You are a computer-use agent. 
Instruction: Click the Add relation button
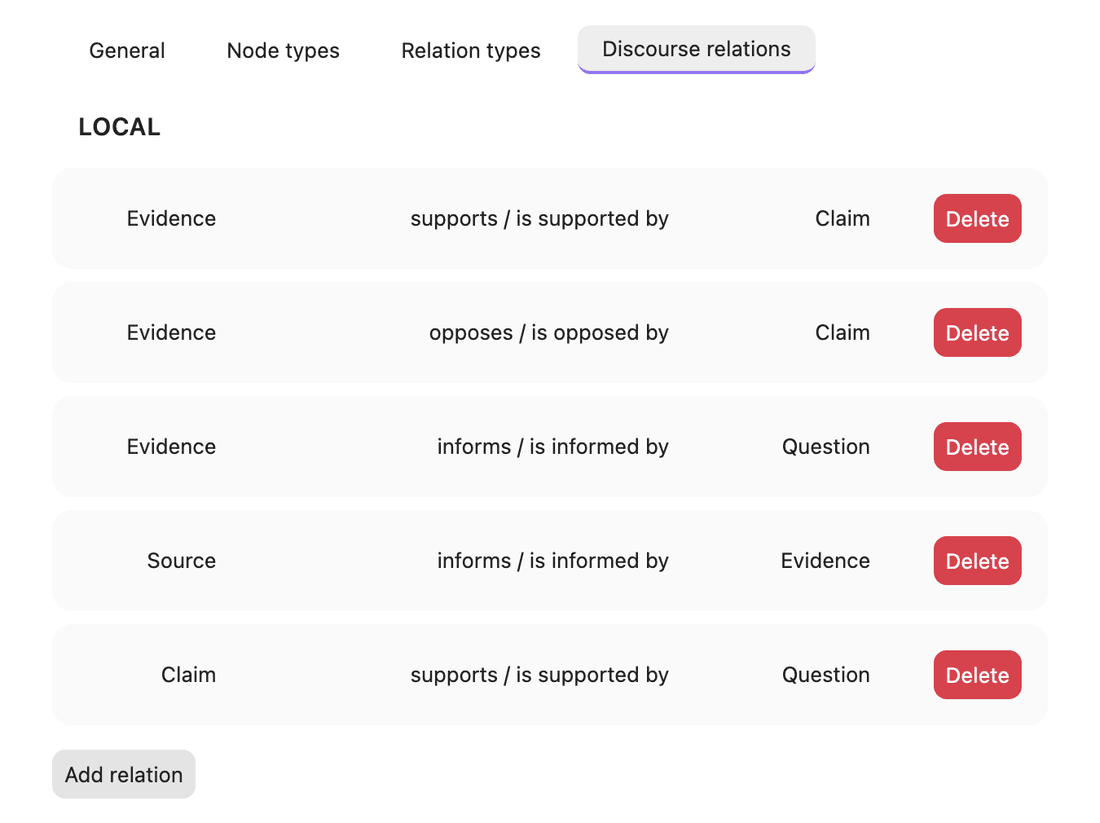point(123,775)
